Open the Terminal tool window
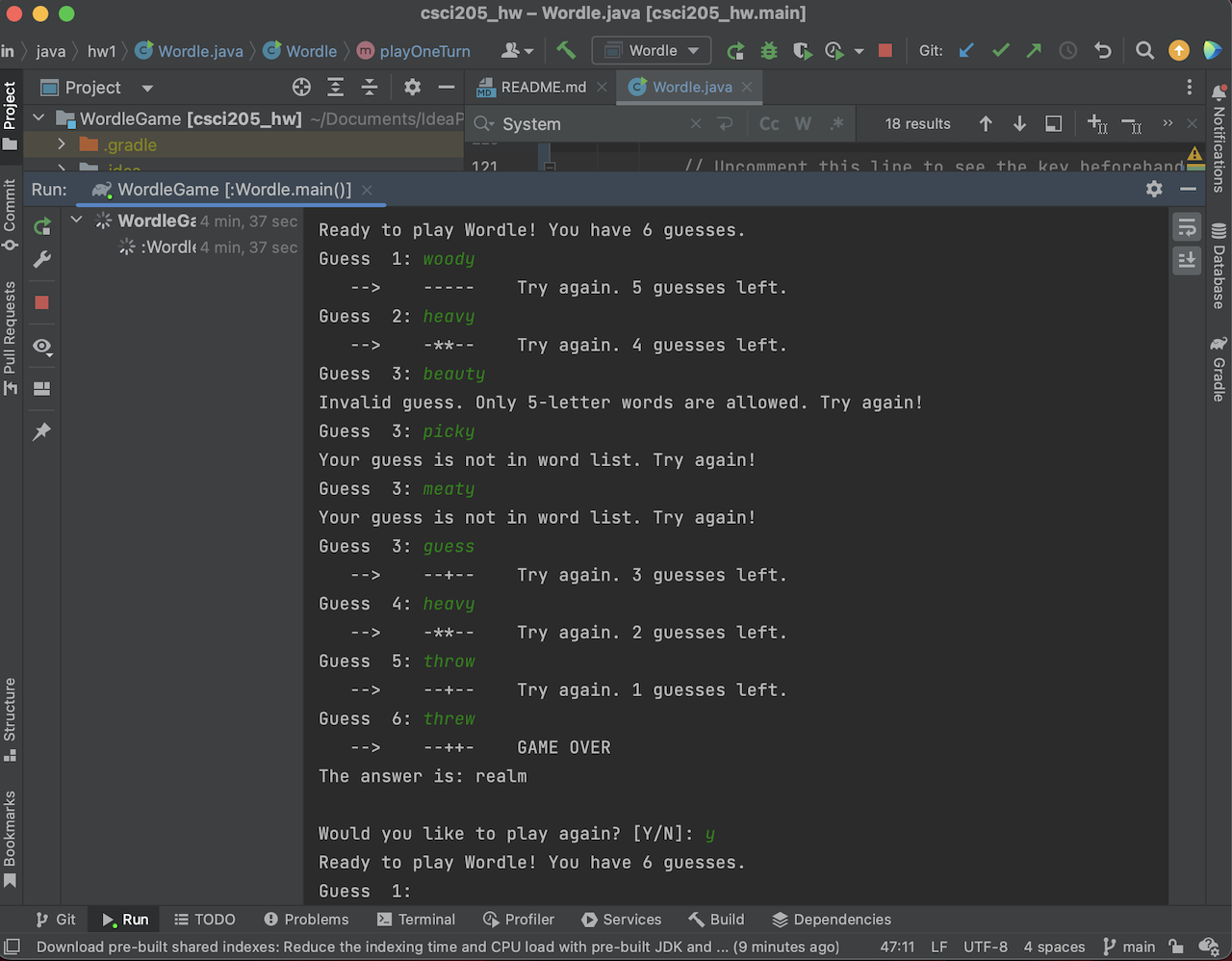 [416, 920]
